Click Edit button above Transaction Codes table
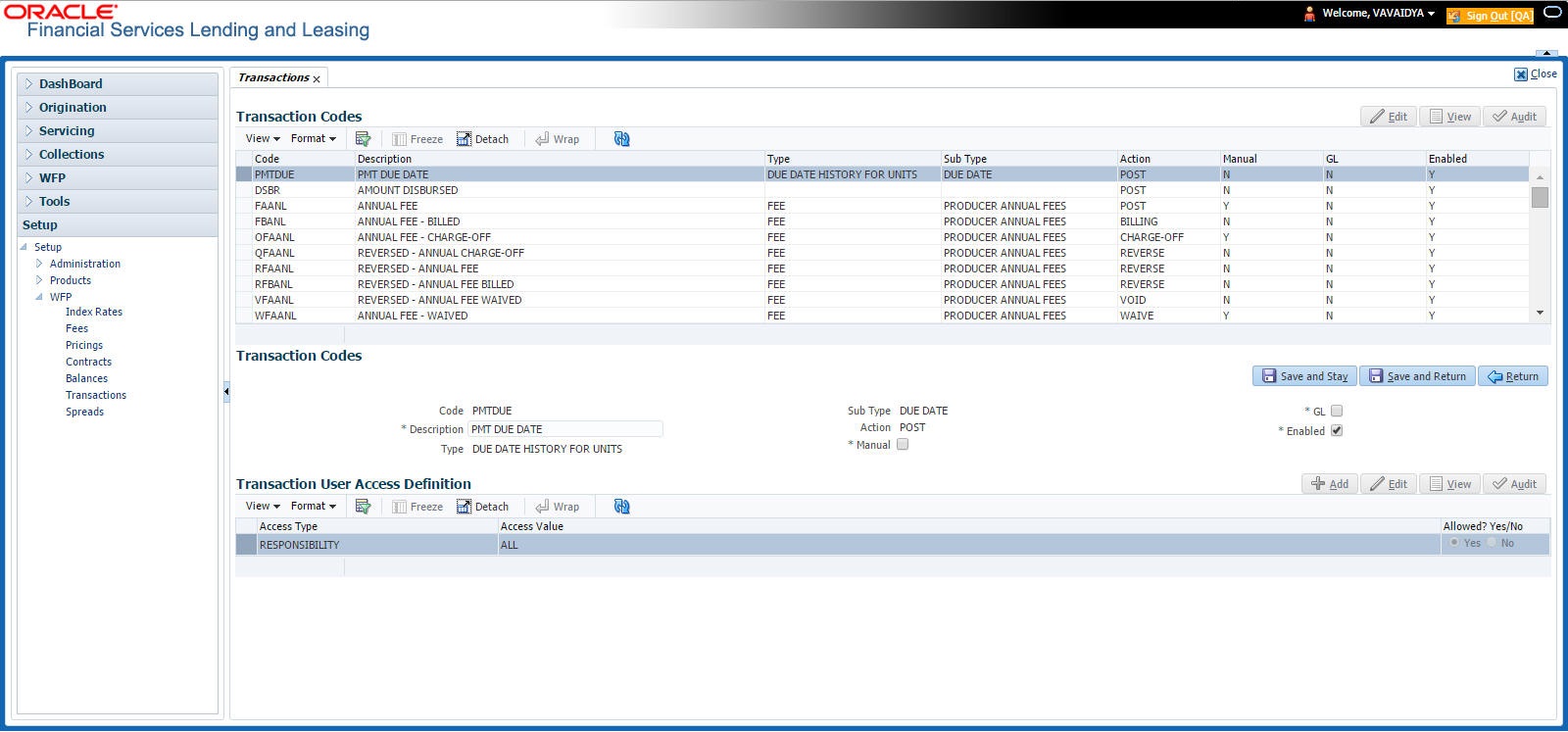 click(x=1389, y=117)
